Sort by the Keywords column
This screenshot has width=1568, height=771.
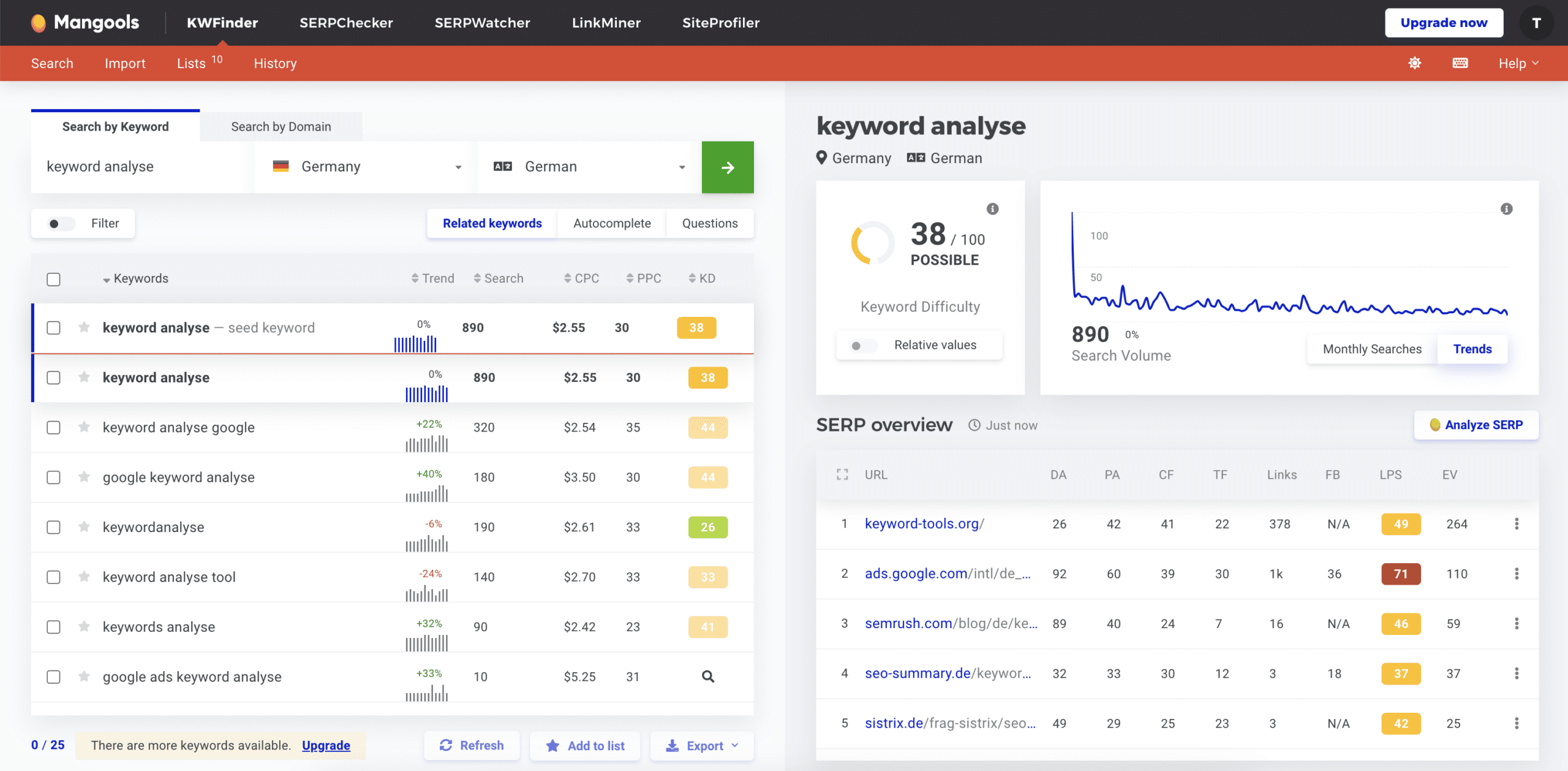(135, 278)
